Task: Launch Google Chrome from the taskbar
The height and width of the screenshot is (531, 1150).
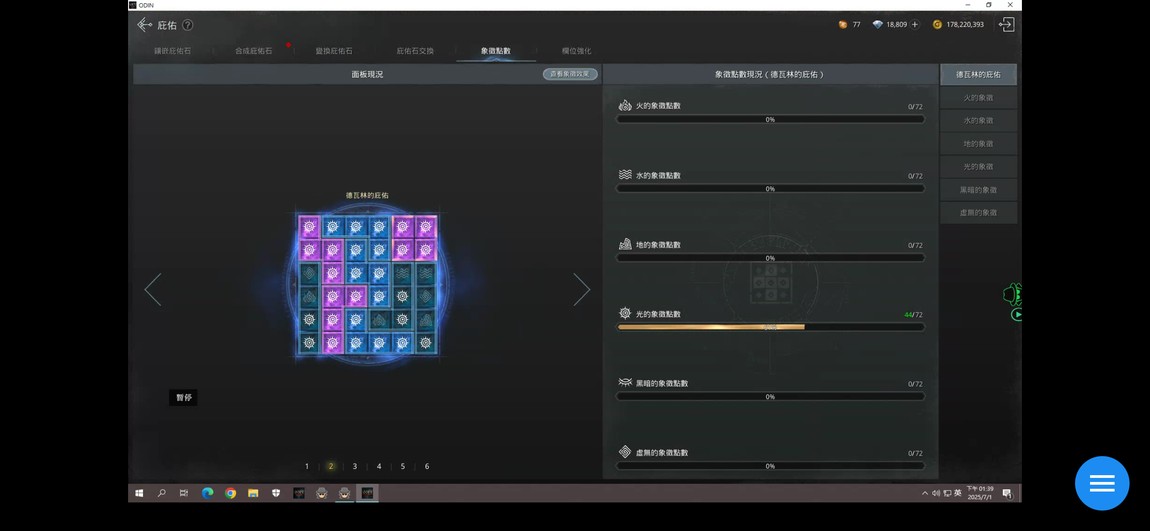Action: pyautogui.click(x=230, y=493)
